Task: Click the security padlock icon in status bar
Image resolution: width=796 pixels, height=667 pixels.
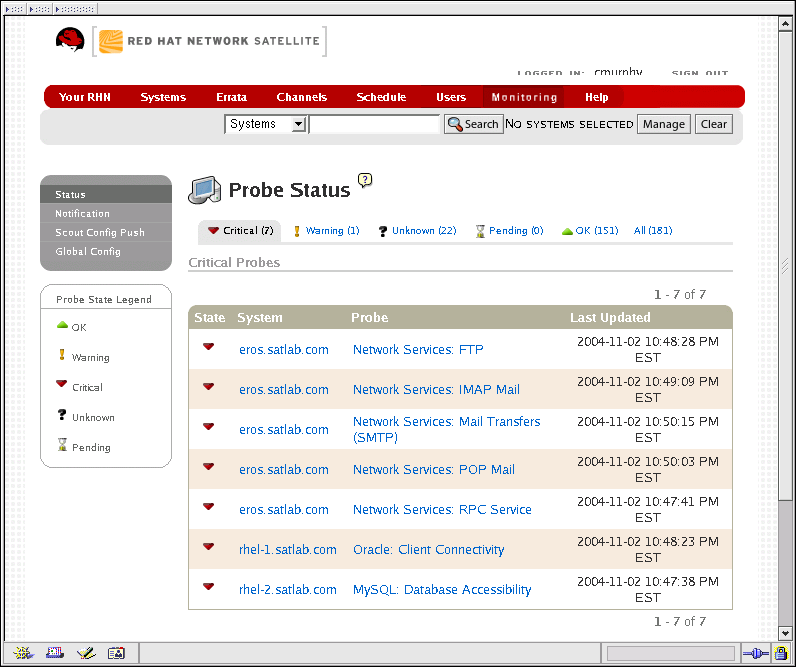Action: (x=780, y=653)
